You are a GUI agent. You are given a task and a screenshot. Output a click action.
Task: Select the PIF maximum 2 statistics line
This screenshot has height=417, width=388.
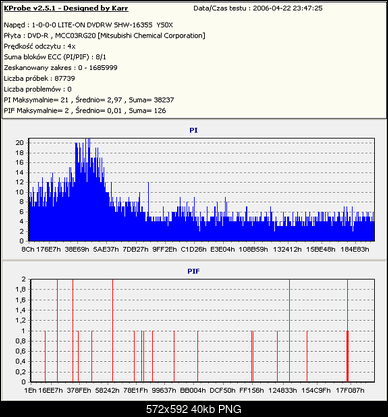[x=85, y=110]
